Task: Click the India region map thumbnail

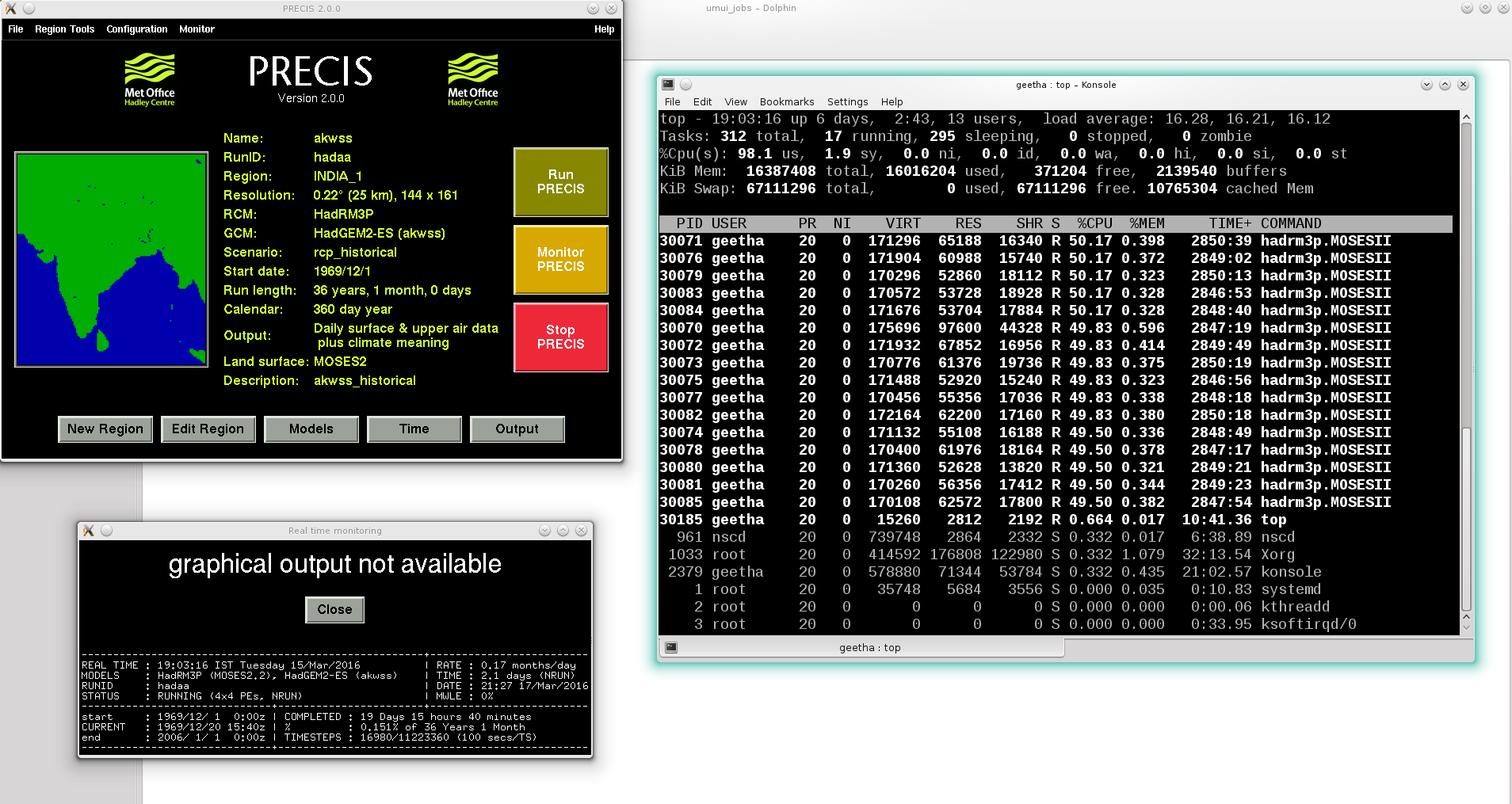Action: point(112,260)
